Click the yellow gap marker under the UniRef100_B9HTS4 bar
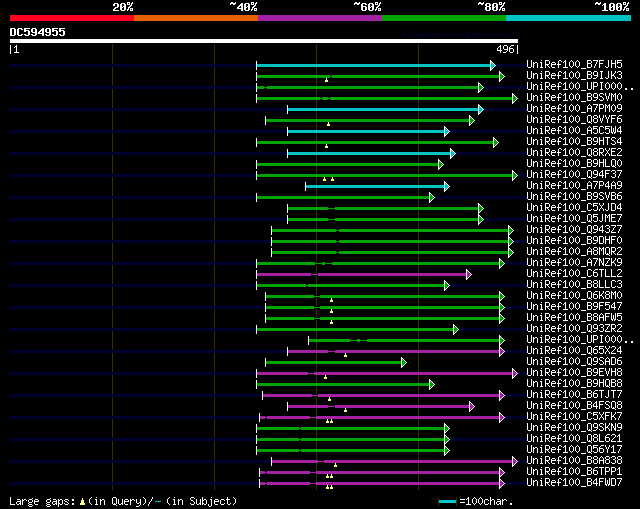Image resolution: width=640 pixels, height=509 pixels. click(326, 146)
